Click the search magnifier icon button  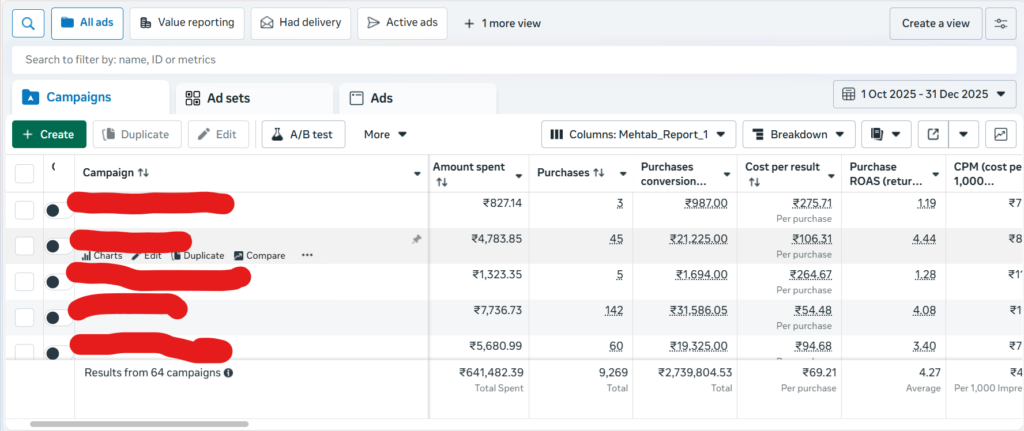[28, 22]
